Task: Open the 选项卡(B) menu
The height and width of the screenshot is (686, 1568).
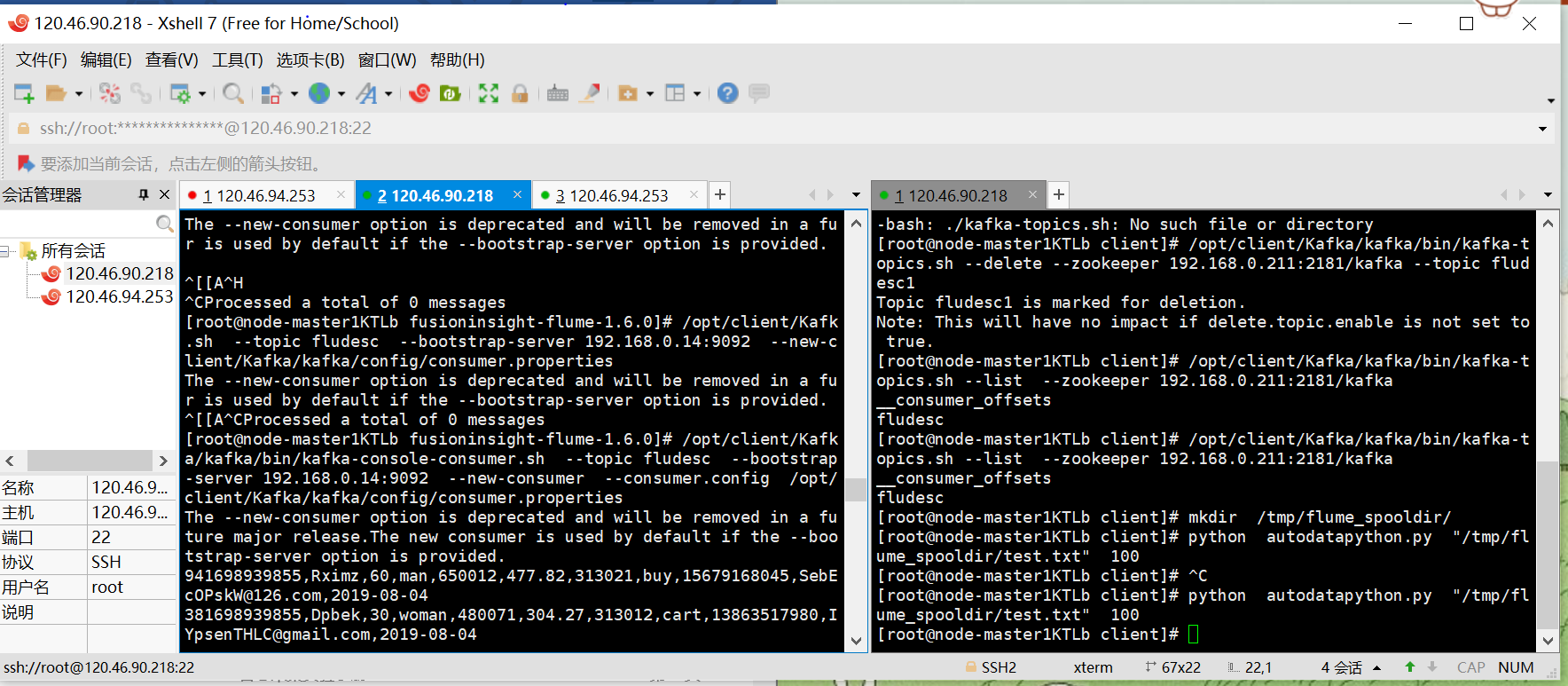Action: point(310,59)
